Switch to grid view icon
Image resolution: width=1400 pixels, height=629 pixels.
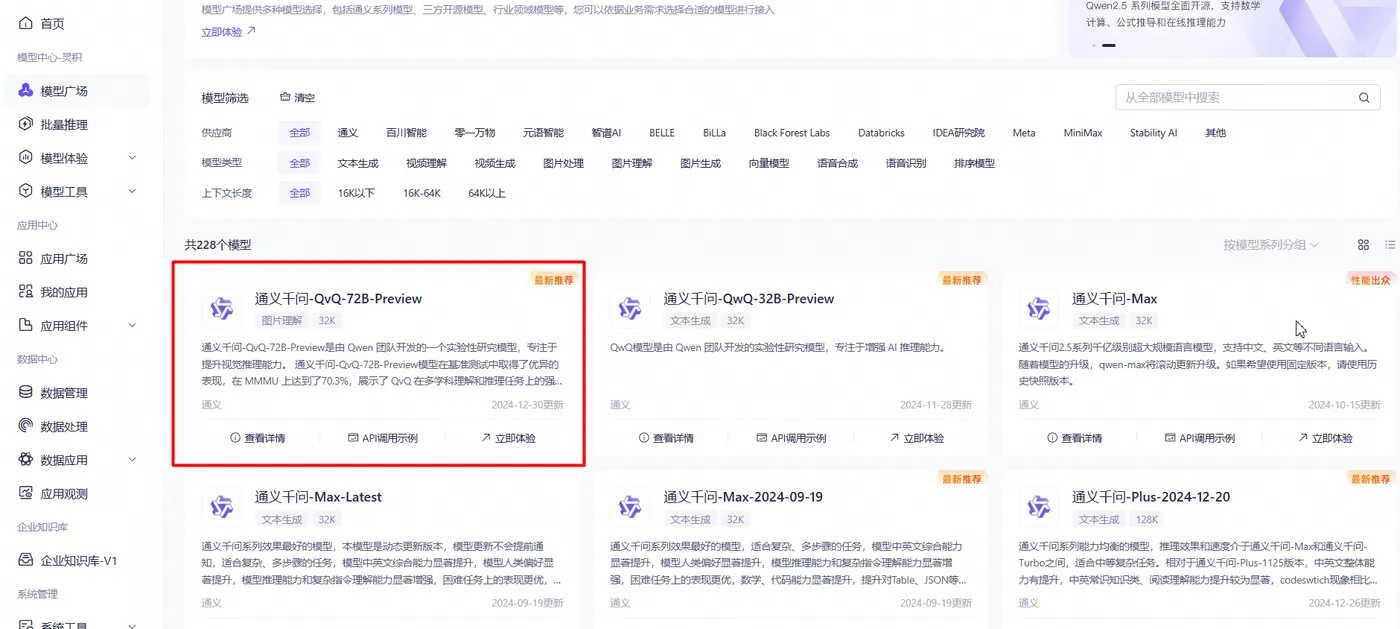(1363, 245)
